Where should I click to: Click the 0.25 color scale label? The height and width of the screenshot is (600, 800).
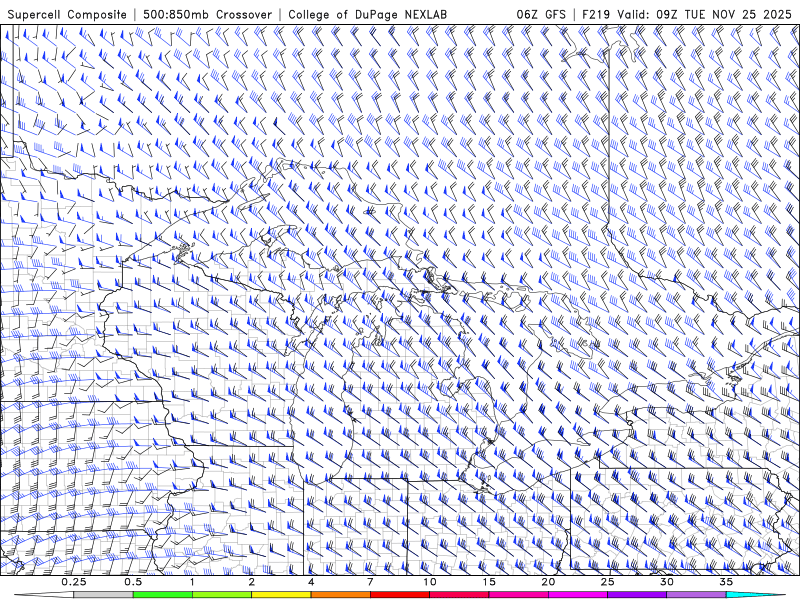tap(74, 582)
